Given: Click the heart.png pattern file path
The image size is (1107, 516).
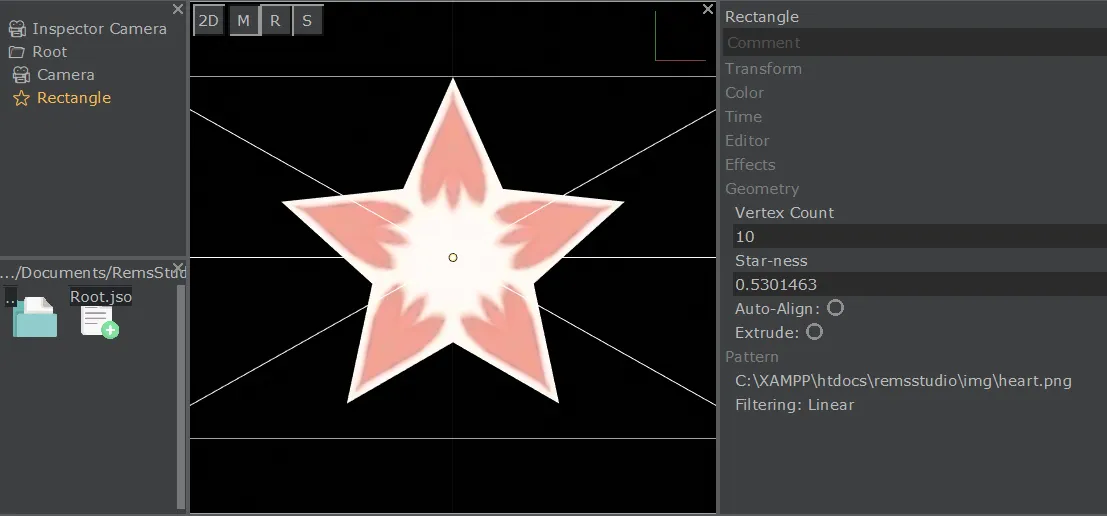Looking at the screenshot, I should point(903,381).
